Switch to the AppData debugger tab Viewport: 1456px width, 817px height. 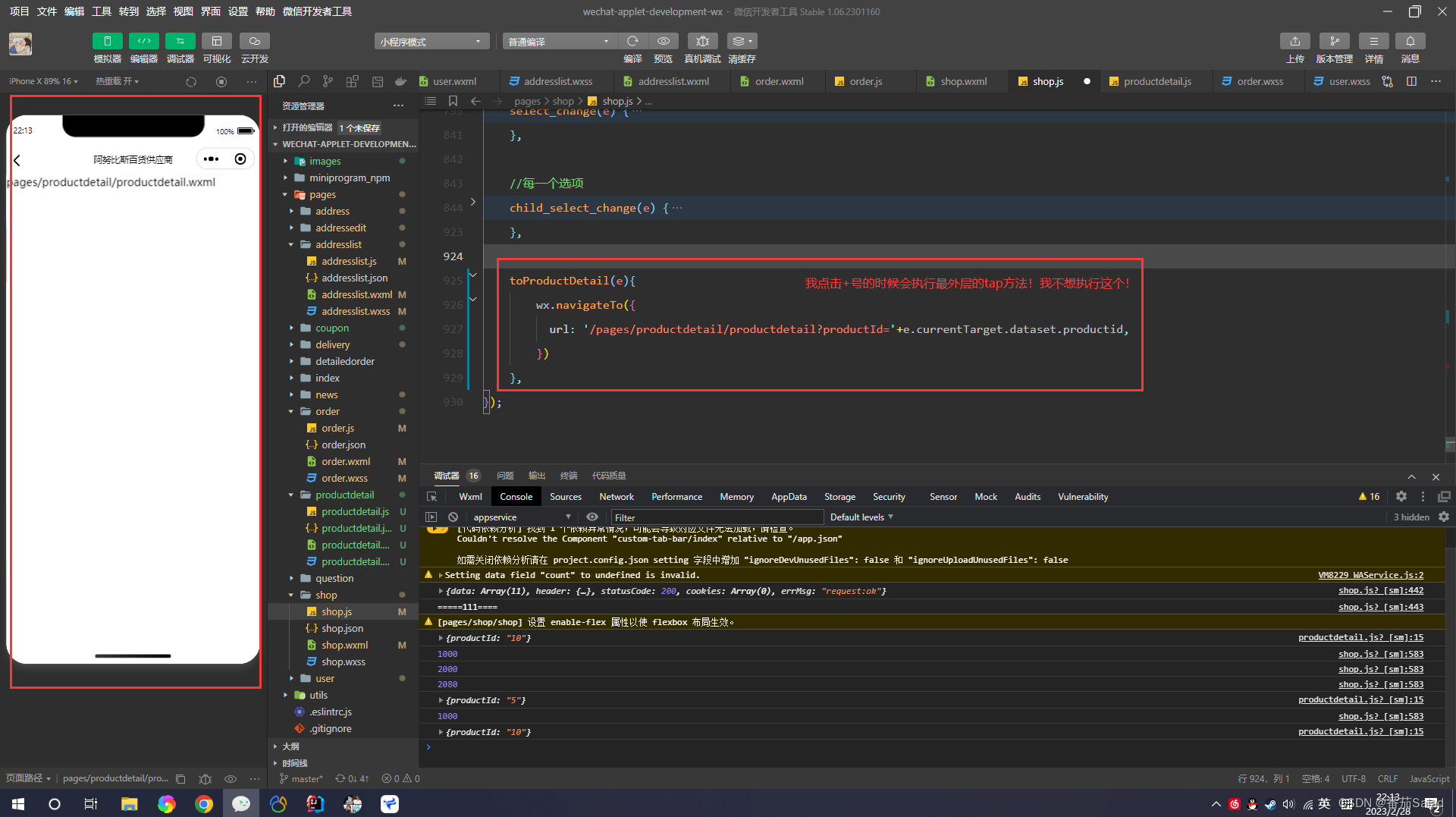click(789, 496)
